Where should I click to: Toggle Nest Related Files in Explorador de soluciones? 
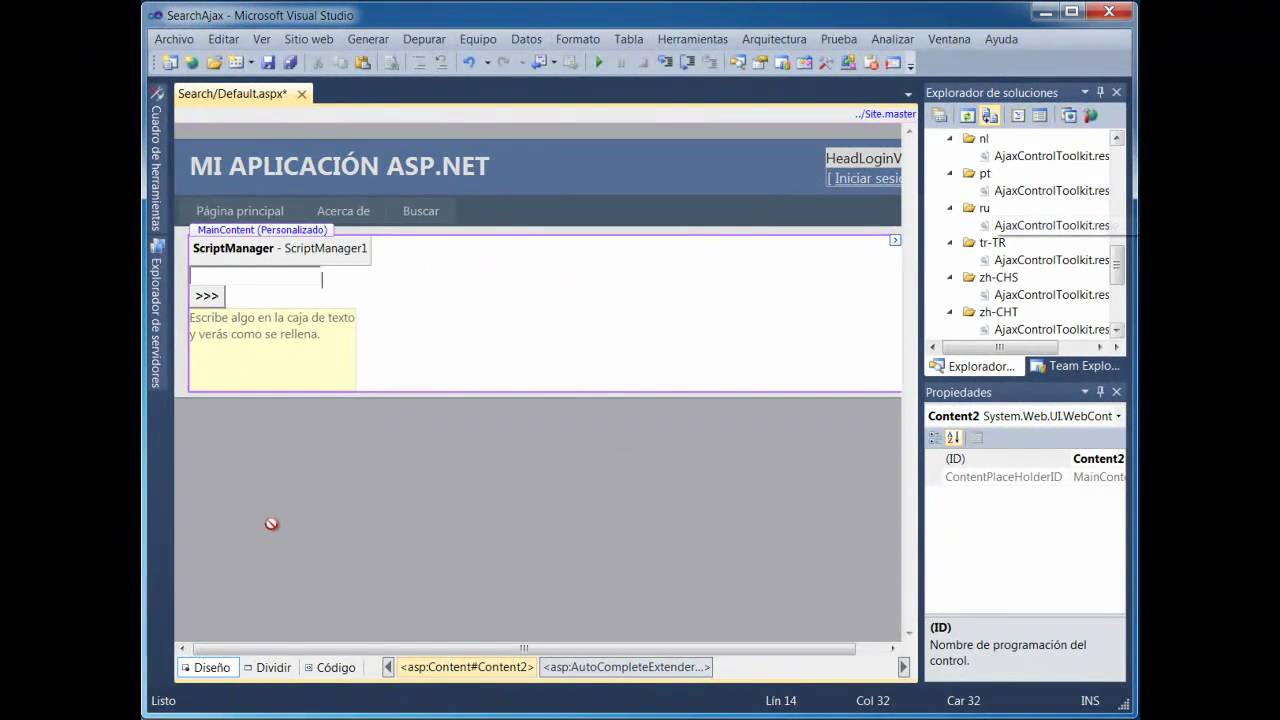point(990,115)
